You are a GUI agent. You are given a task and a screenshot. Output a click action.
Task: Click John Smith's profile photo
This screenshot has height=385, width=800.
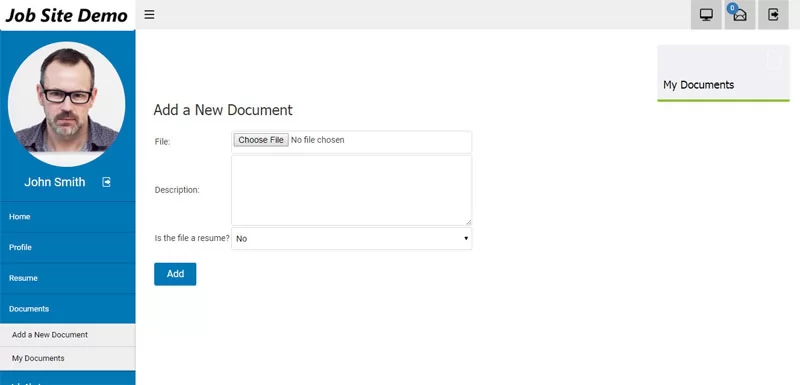tap(66, 104)
